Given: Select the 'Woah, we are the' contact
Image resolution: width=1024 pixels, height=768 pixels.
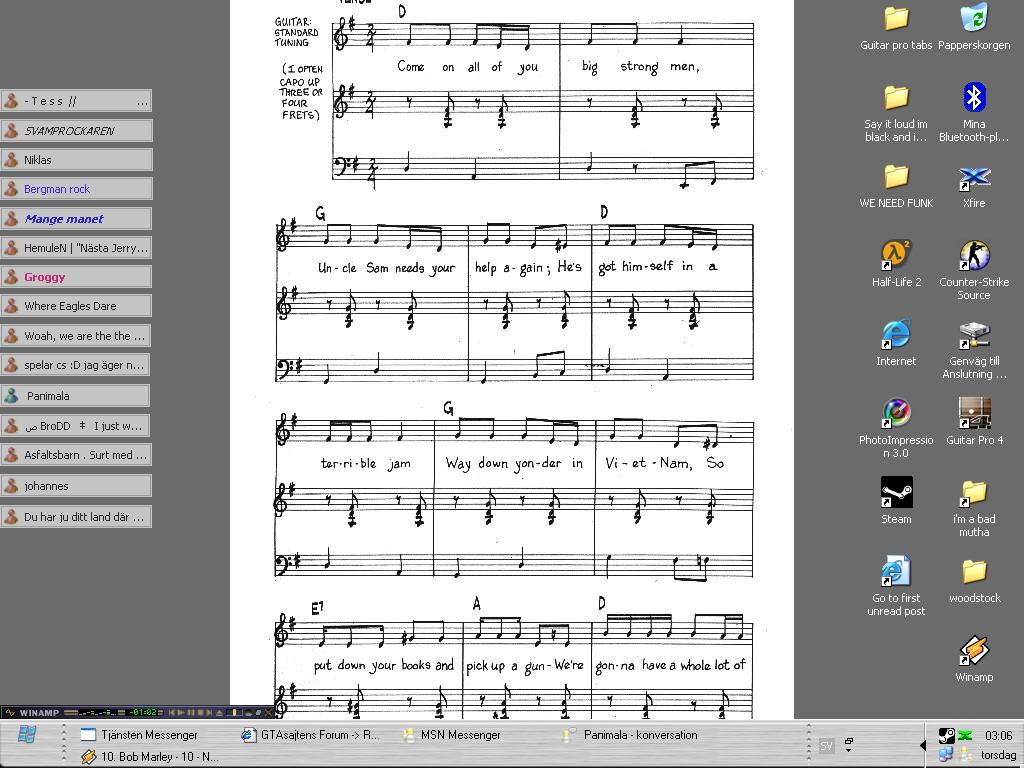Looking at the screenshot, I should (76, 336).
